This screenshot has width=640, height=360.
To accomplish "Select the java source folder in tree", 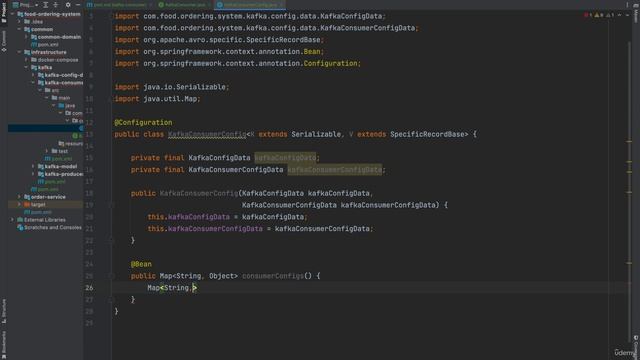I will point(67,105).
